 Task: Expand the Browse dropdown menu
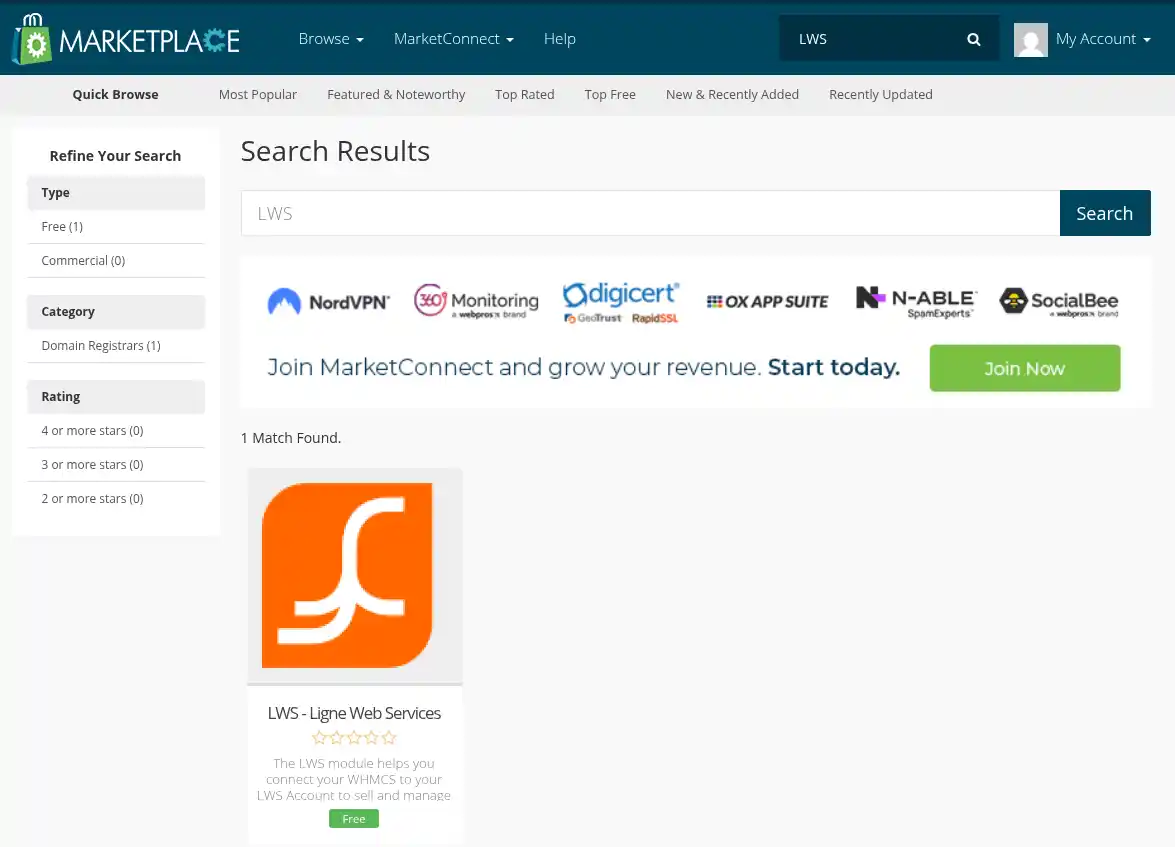point(330,39)
